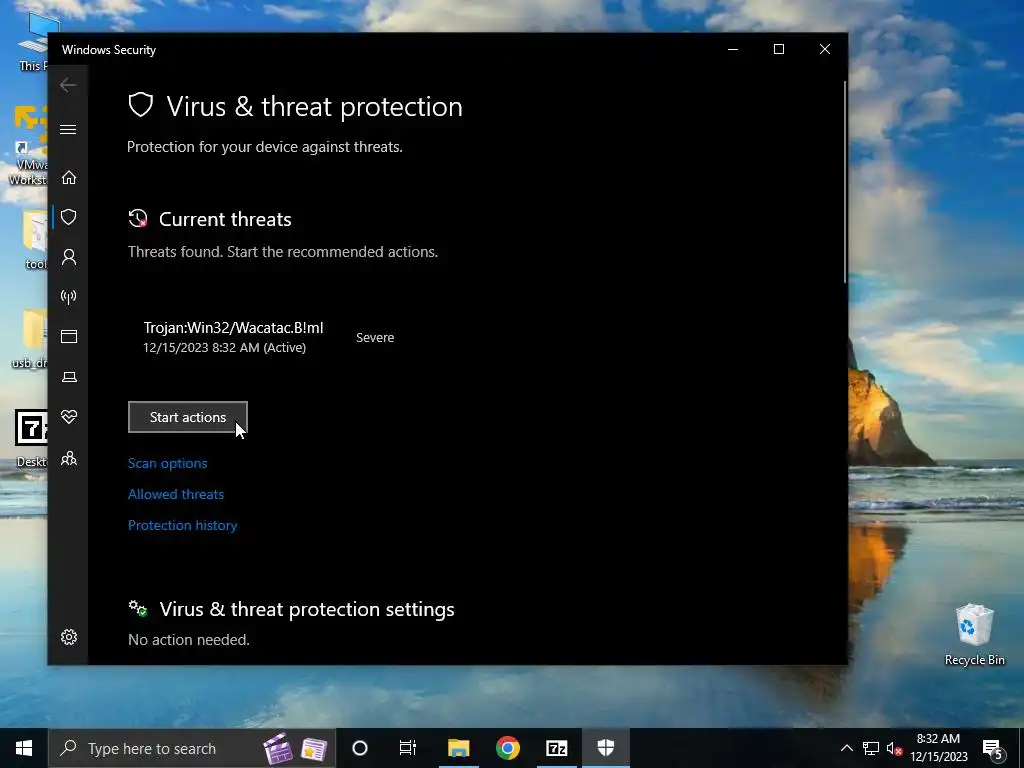Open Device security from the sidebar
This screenshot has width=1024, height=768.
[69, 377]
